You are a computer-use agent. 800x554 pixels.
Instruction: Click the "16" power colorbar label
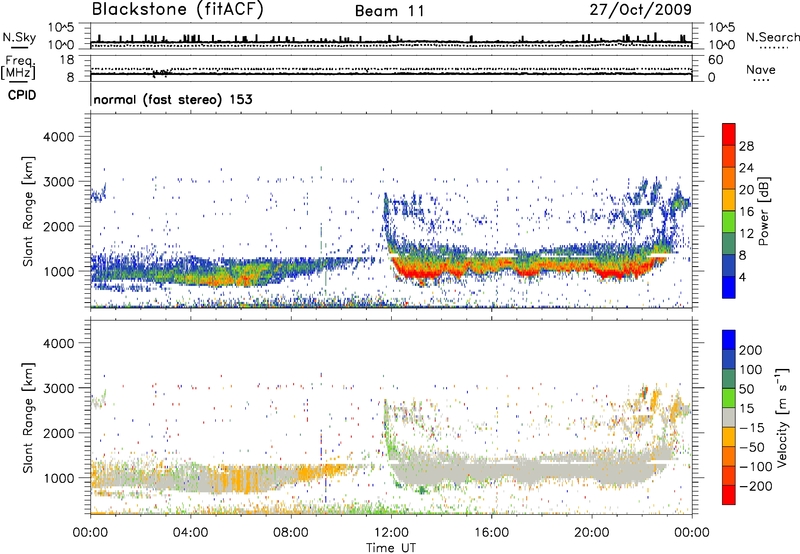746,212
